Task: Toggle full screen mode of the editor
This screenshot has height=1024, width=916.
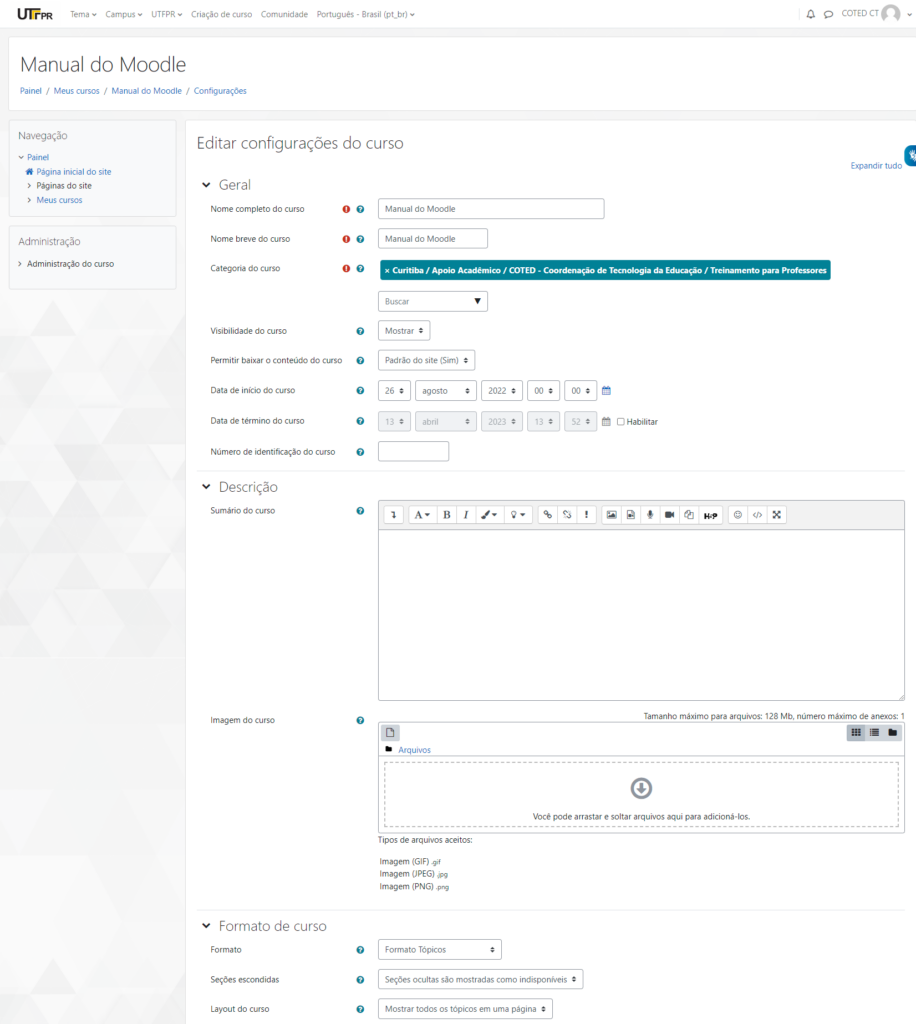Action: coord(777,515)
